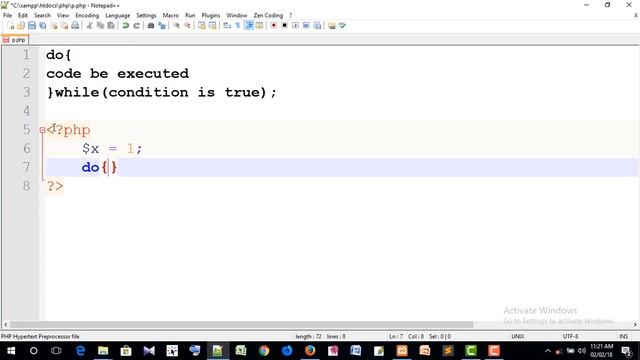640x360 pixels.
Task: Open Google Chrome from taskbar
Action: tap(264, 351)
